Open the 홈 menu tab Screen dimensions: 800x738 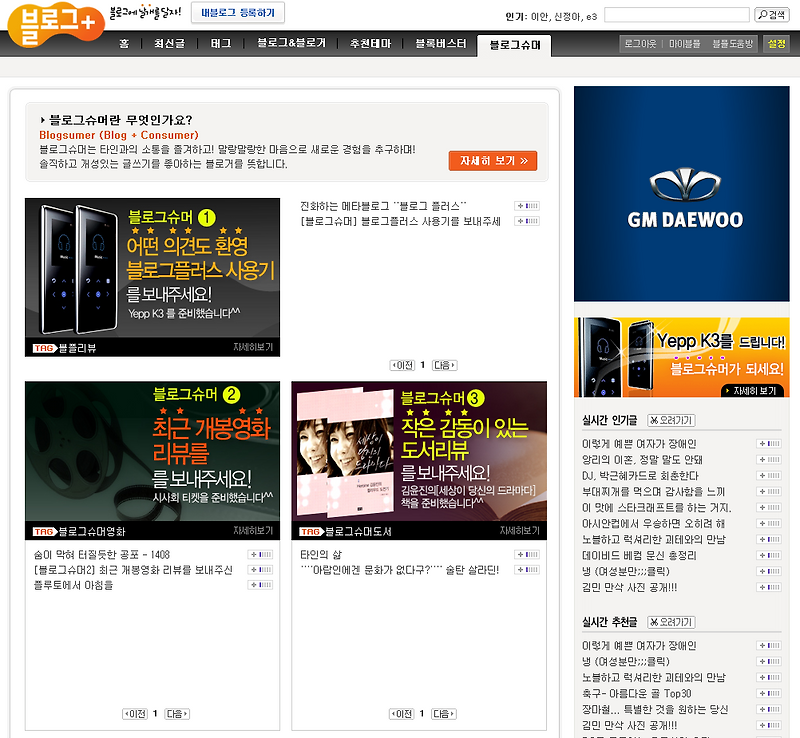(x=124, y=43)
